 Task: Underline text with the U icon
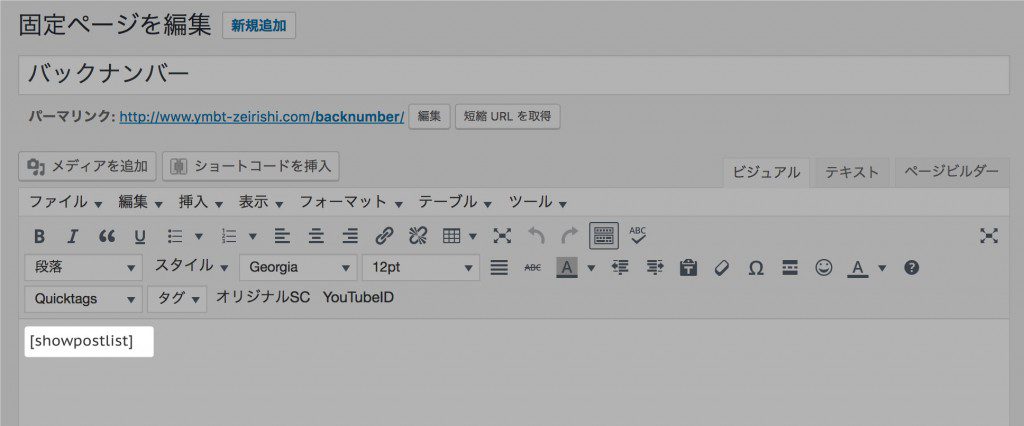[140, 236]
